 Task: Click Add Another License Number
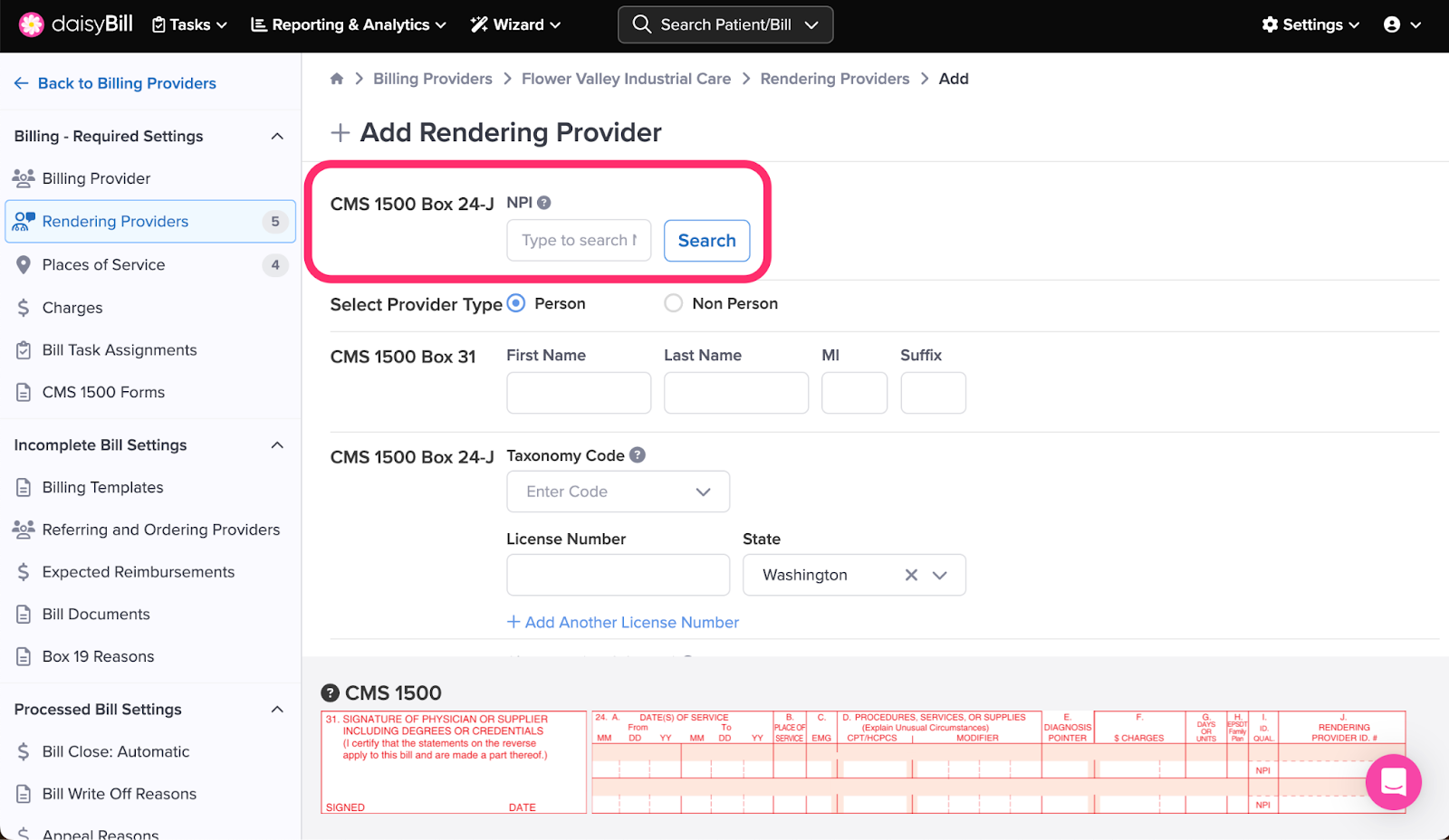(623, 623)
